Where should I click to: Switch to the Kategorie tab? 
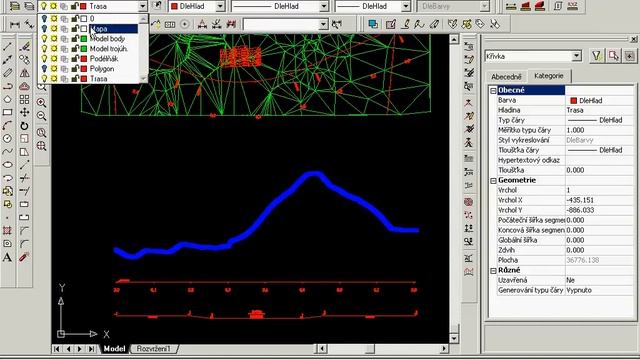pyautogui.click(x=549, y=76)
